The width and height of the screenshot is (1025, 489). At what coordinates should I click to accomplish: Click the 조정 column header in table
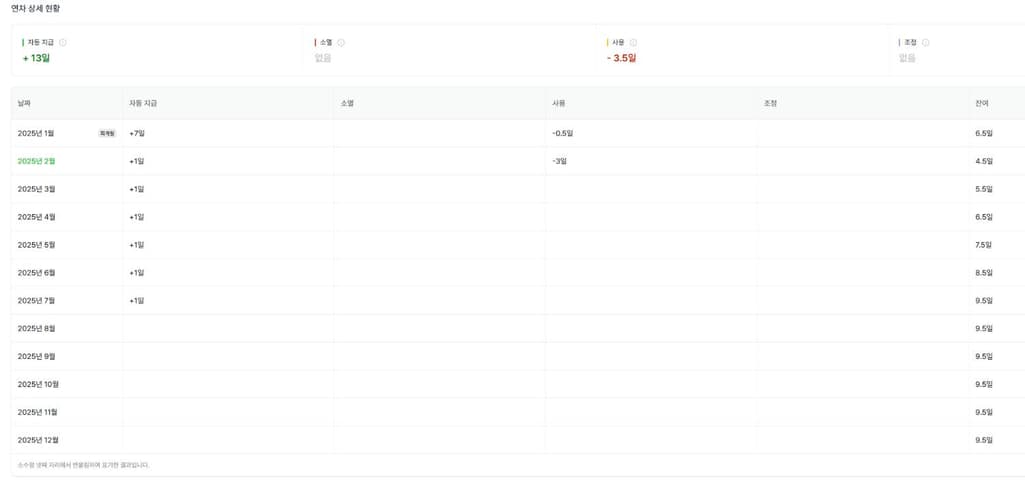[x=770, y=103]
